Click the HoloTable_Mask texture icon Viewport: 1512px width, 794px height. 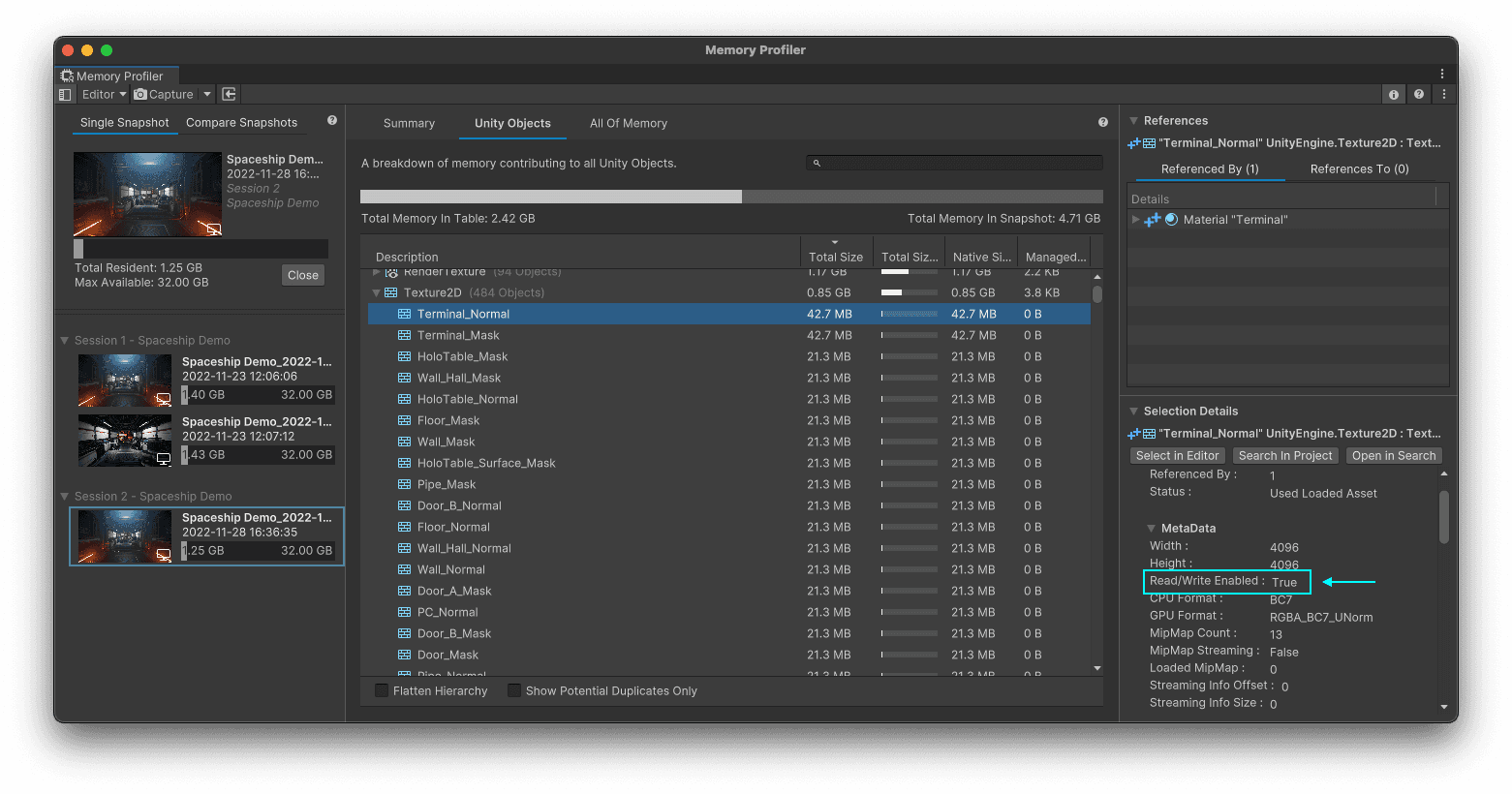pyautogui.click(x=404, y=356)
